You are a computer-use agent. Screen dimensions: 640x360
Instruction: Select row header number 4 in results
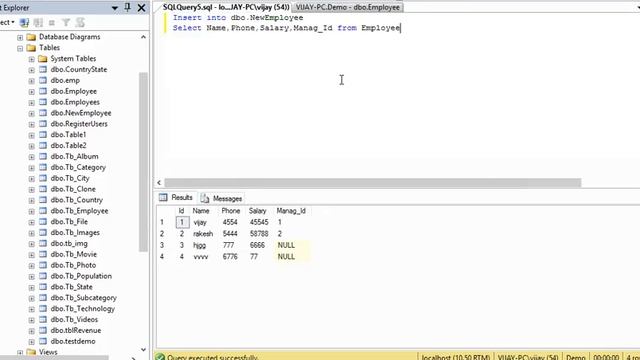(162, 257)
